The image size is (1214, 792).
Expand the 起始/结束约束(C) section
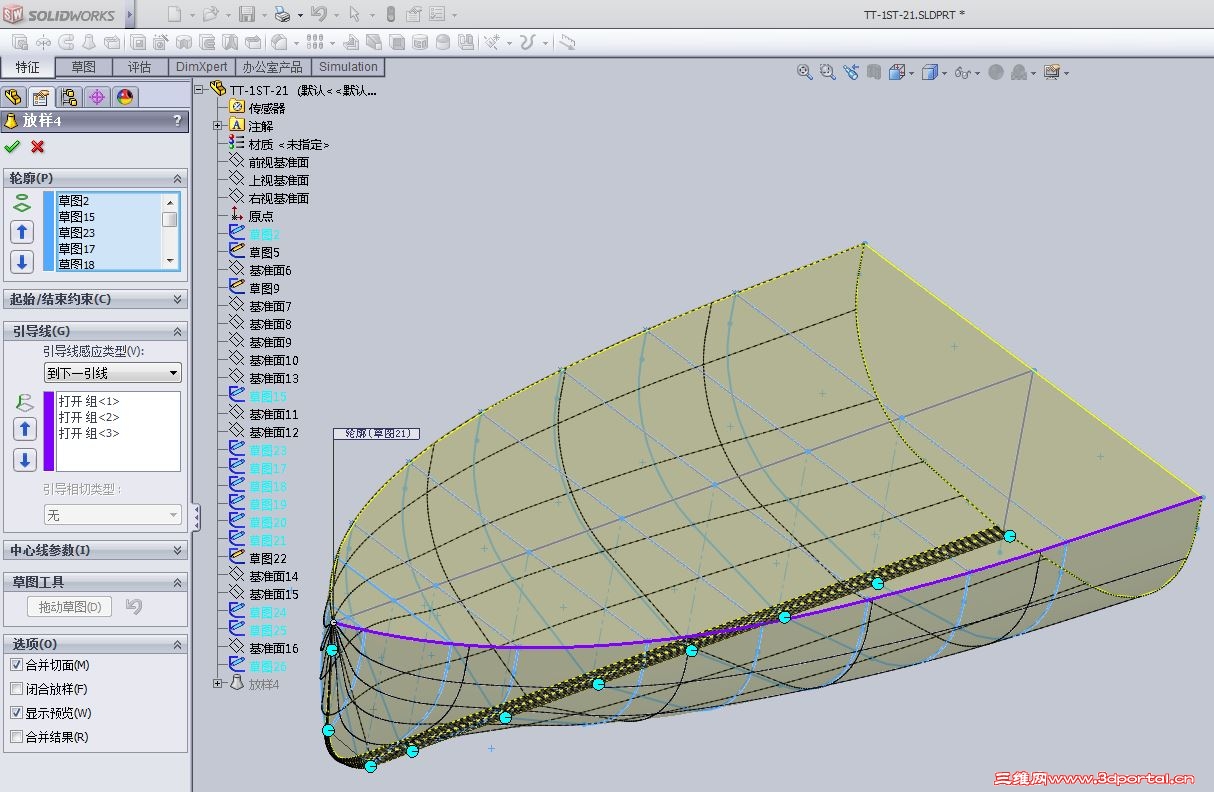[x=178, y=299]
